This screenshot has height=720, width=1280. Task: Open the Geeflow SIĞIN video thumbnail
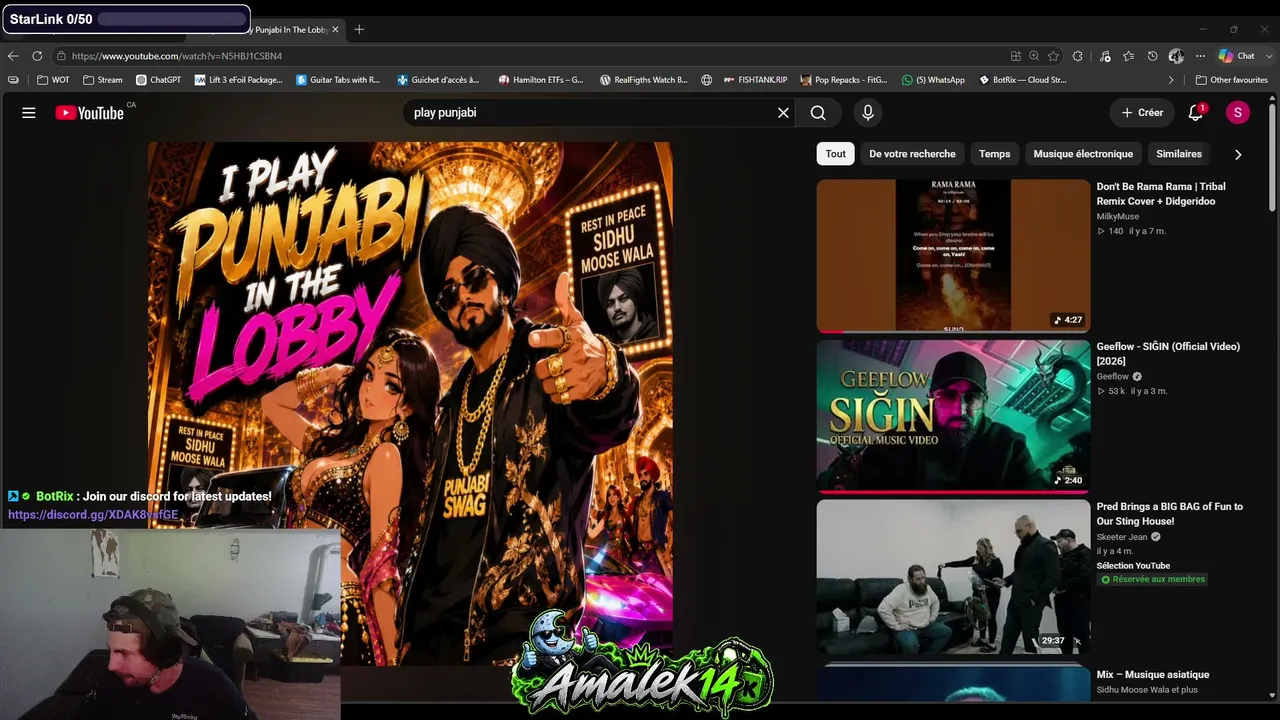tap(953, 416)
